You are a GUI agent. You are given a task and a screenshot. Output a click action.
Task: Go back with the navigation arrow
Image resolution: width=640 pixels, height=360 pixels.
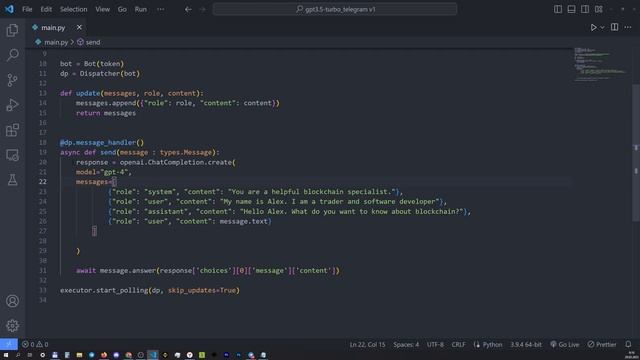(188, 9)
